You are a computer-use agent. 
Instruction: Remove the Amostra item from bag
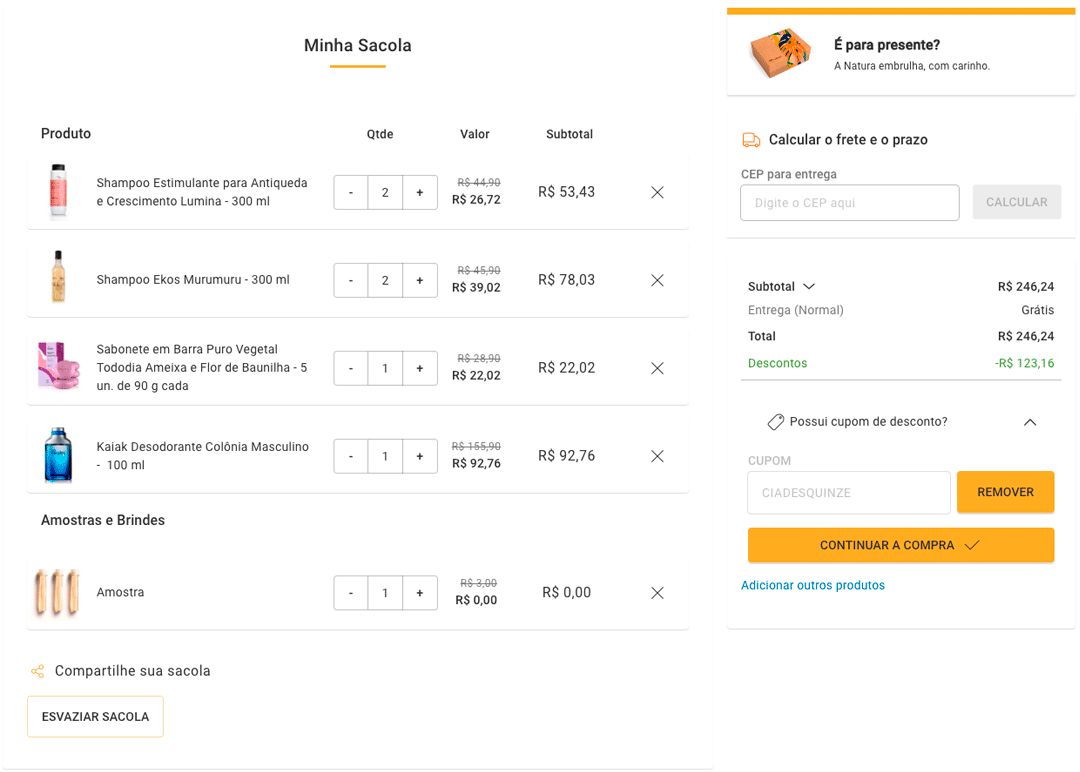(x=657, y=593)
